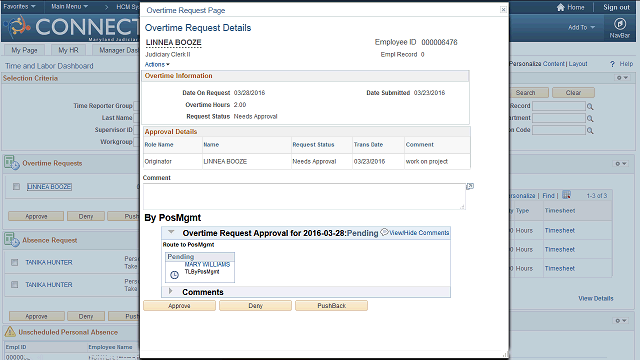Image resolution: width=640 pixels, height=360 pixels.
Task: Click the Layout link
Action: click(x=578, y=64)
